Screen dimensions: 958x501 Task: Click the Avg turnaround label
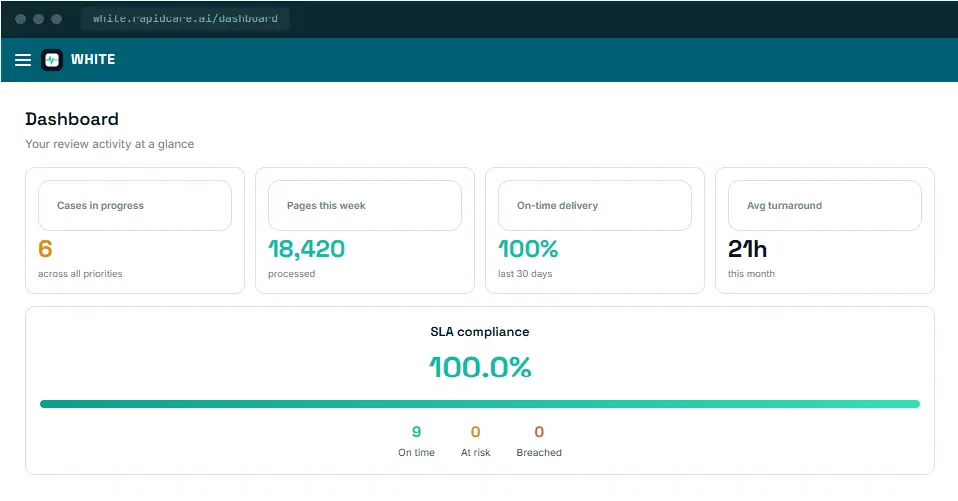point(784,206)
